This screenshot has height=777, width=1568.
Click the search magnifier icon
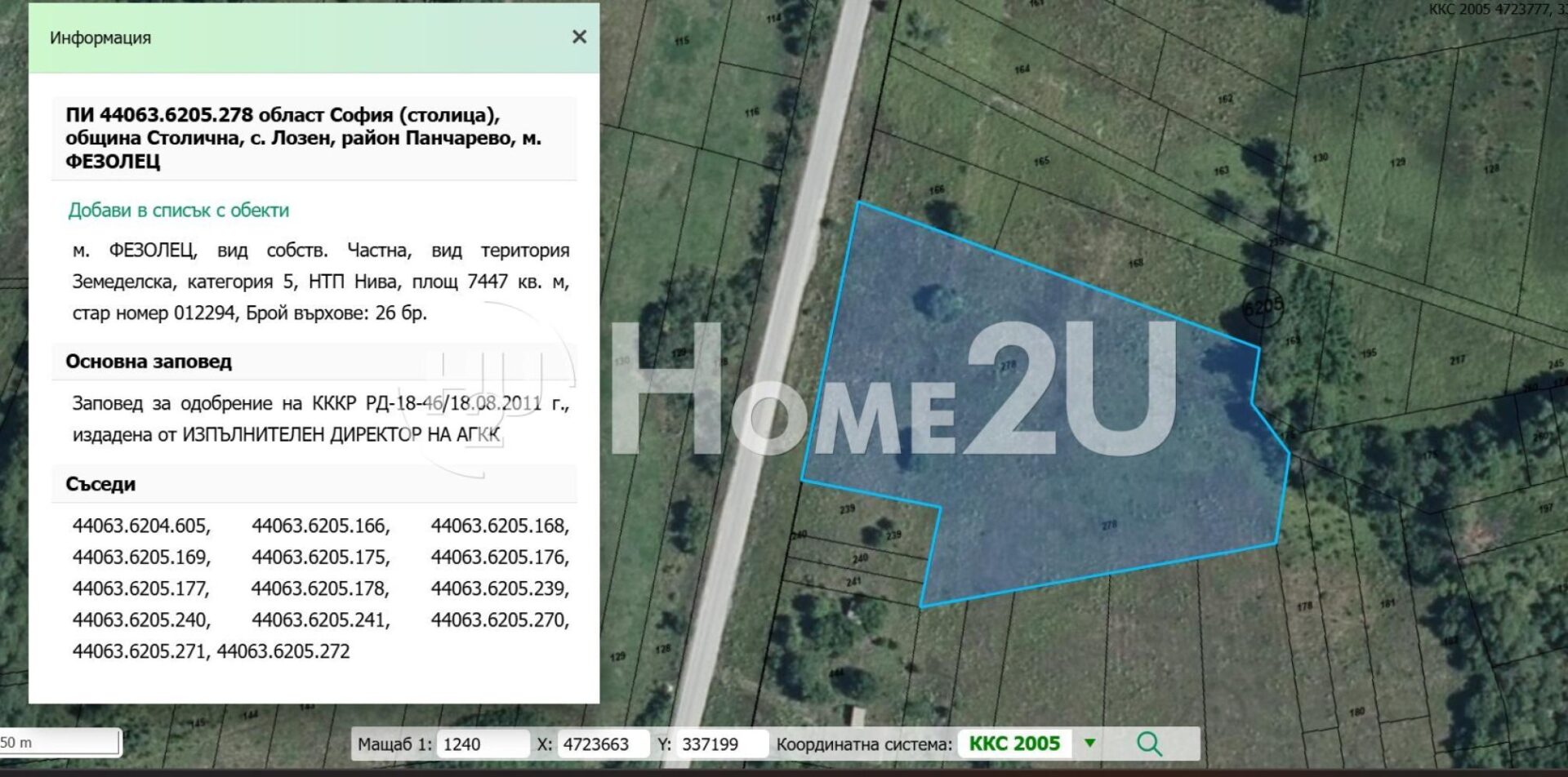click(x=1148, y=744)
